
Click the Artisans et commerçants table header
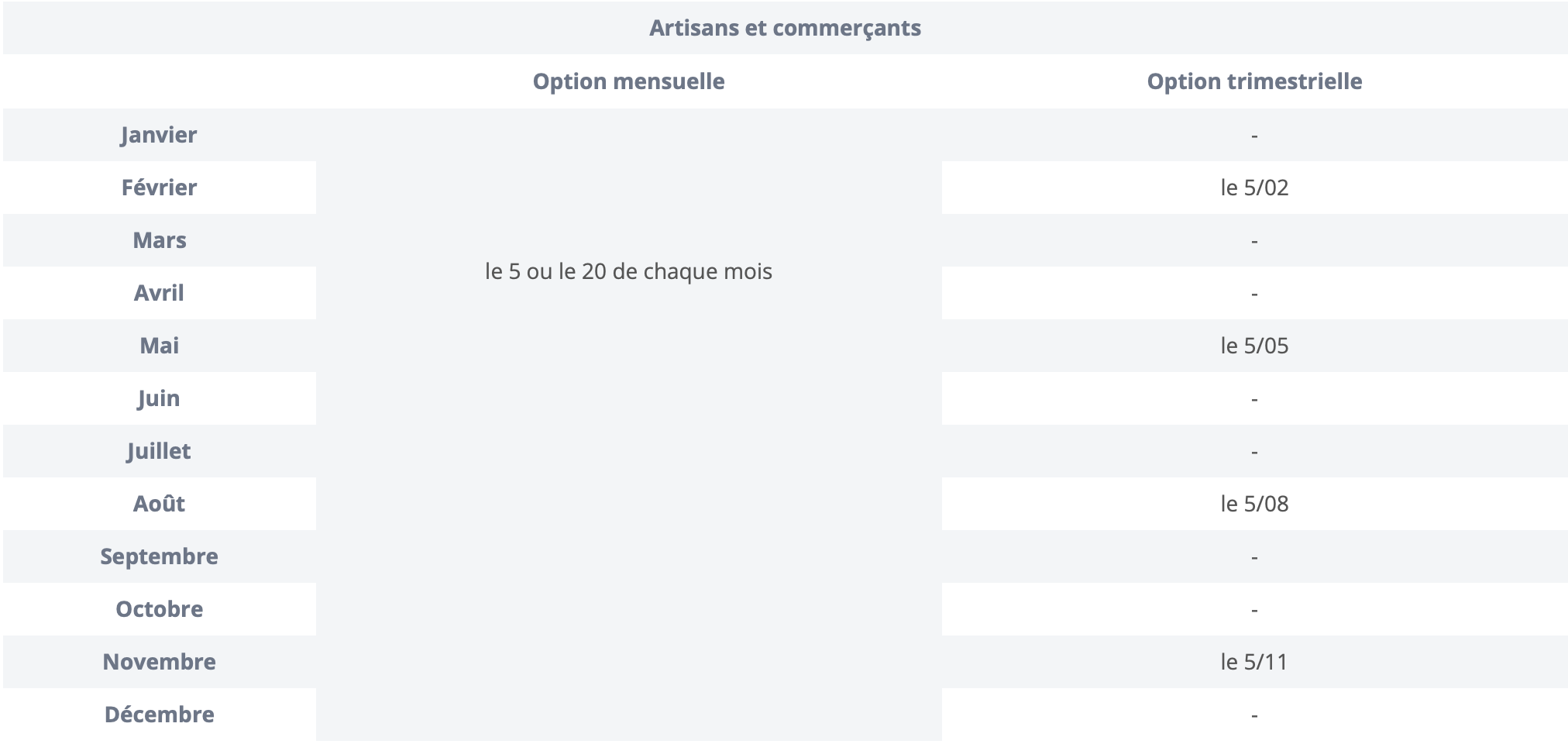pos(785,28)
